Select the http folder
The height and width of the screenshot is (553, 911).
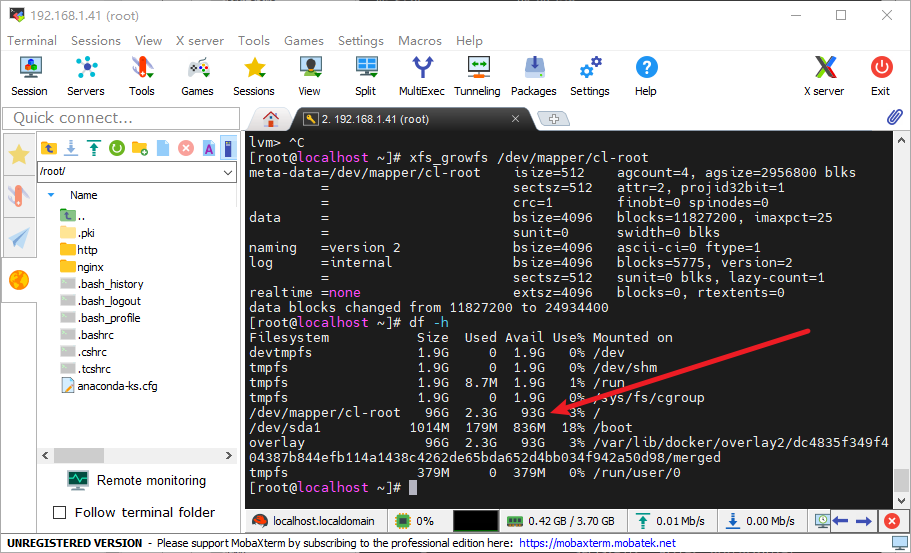tap(78, 250)
